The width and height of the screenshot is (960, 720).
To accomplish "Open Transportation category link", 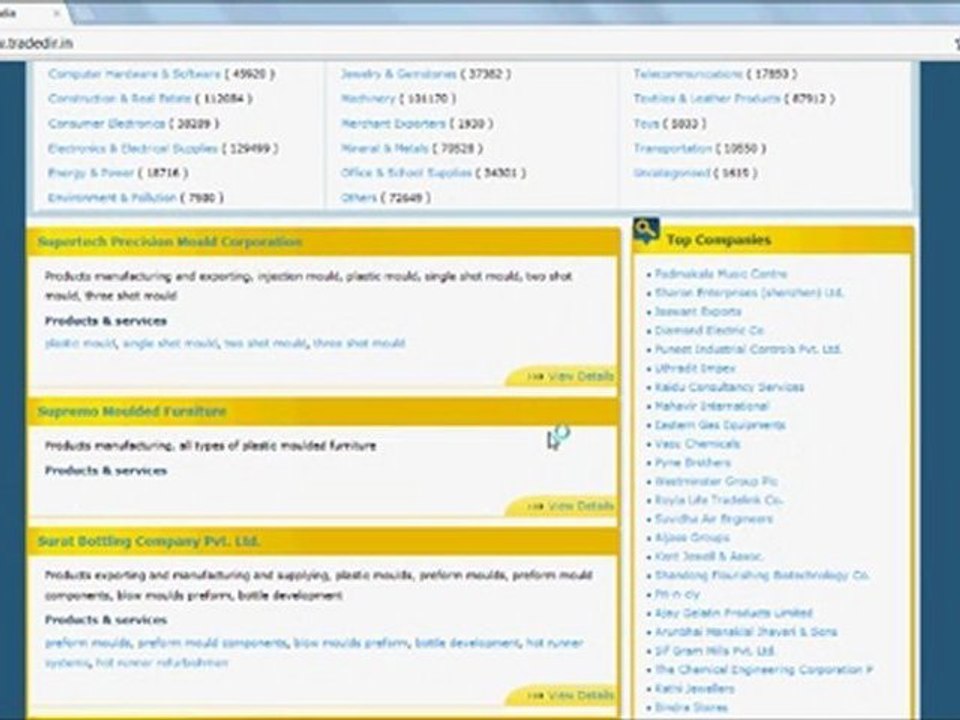I will point(673,149).
